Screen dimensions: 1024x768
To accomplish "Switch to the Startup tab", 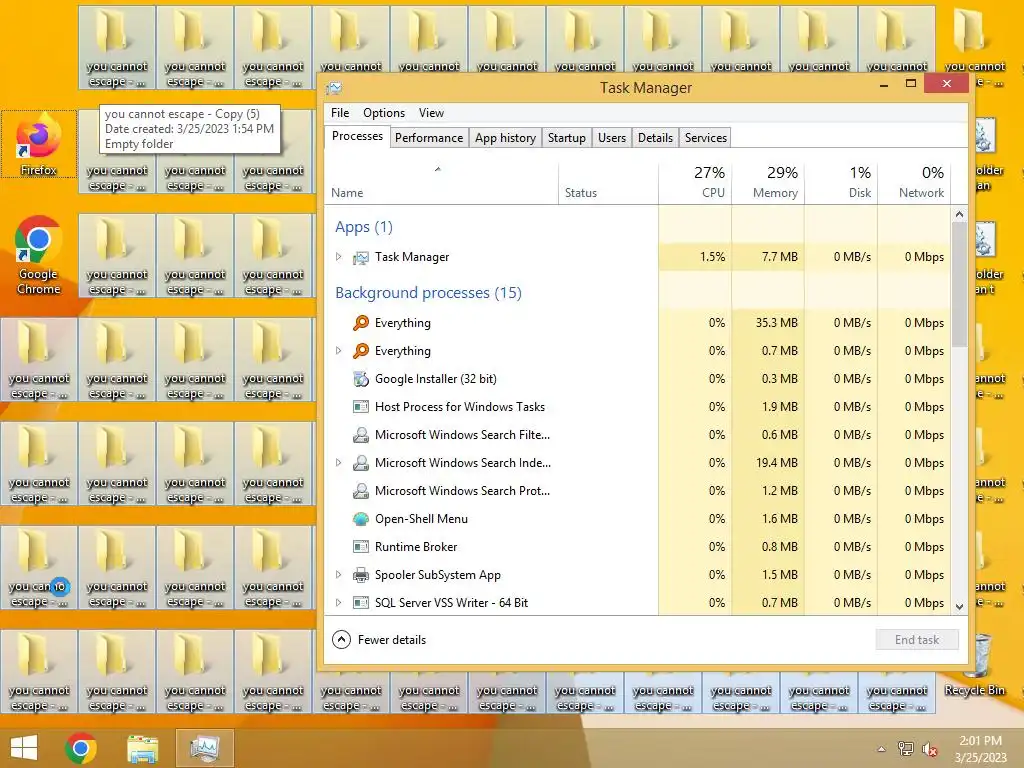I will click(566, 138).
